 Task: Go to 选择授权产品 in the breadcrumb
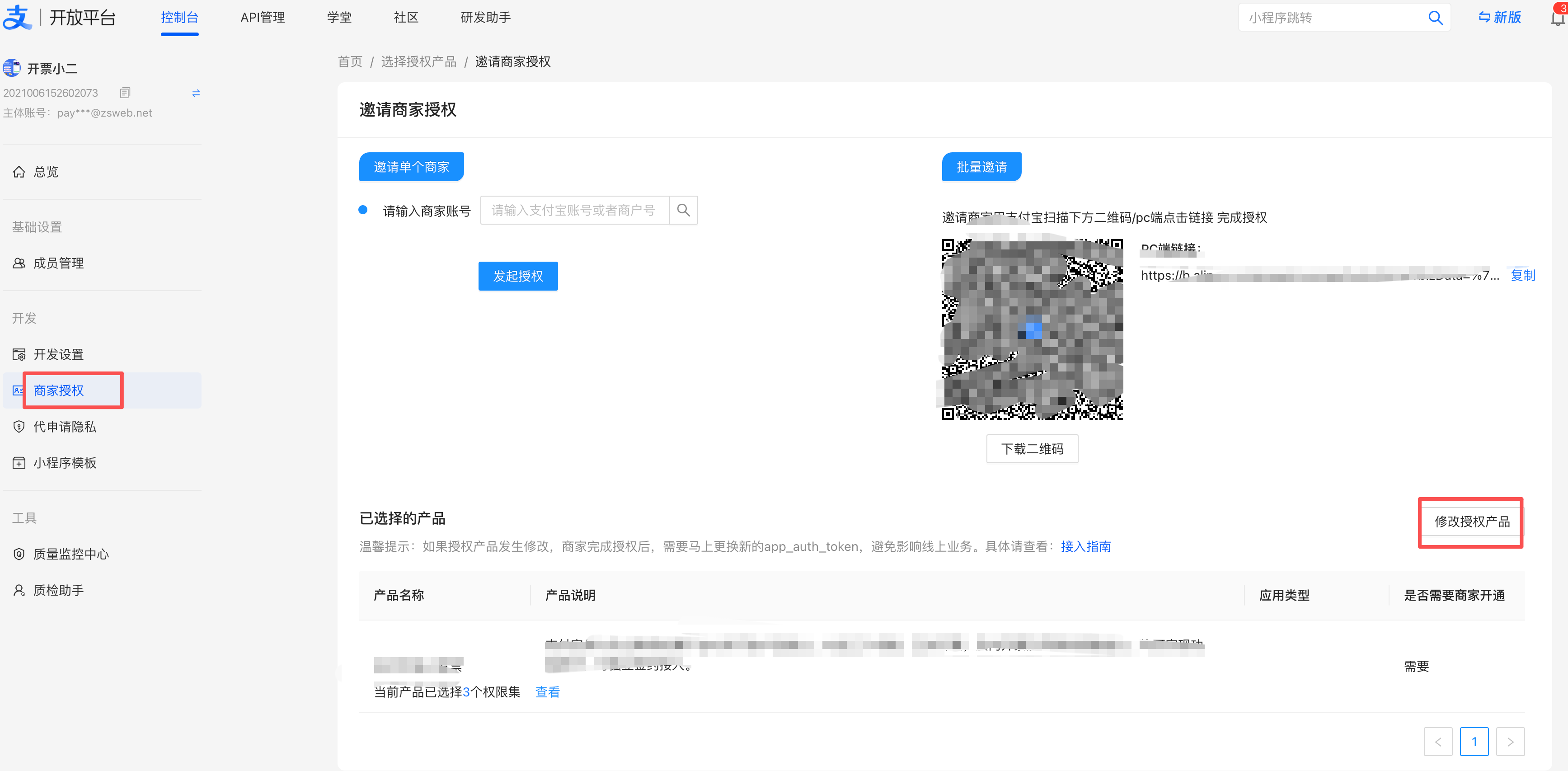pos(419,61)
